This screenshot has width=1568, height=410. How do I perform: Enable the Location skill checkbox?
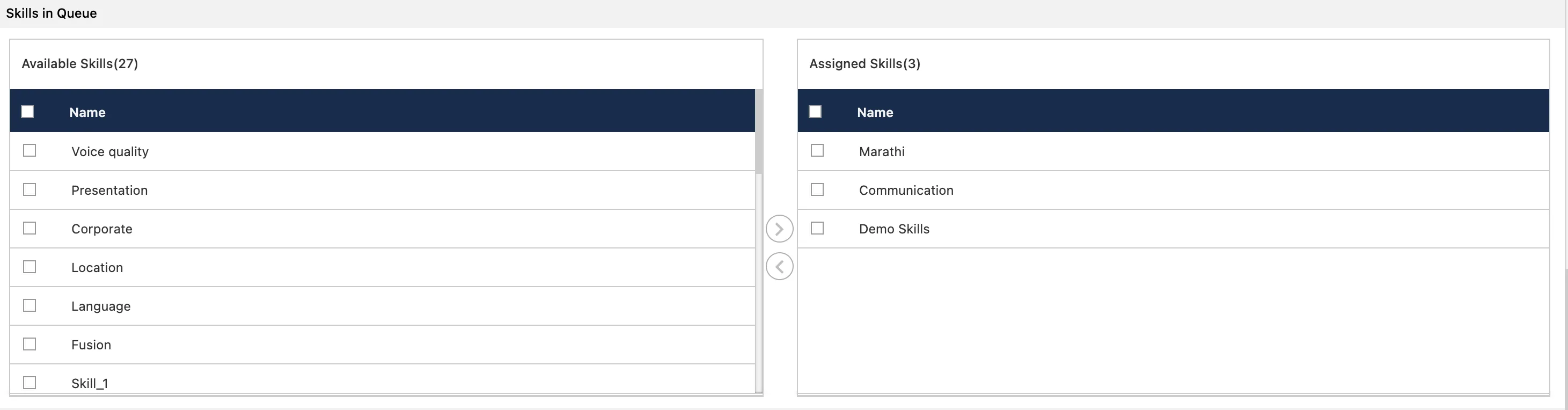(29, 266)
